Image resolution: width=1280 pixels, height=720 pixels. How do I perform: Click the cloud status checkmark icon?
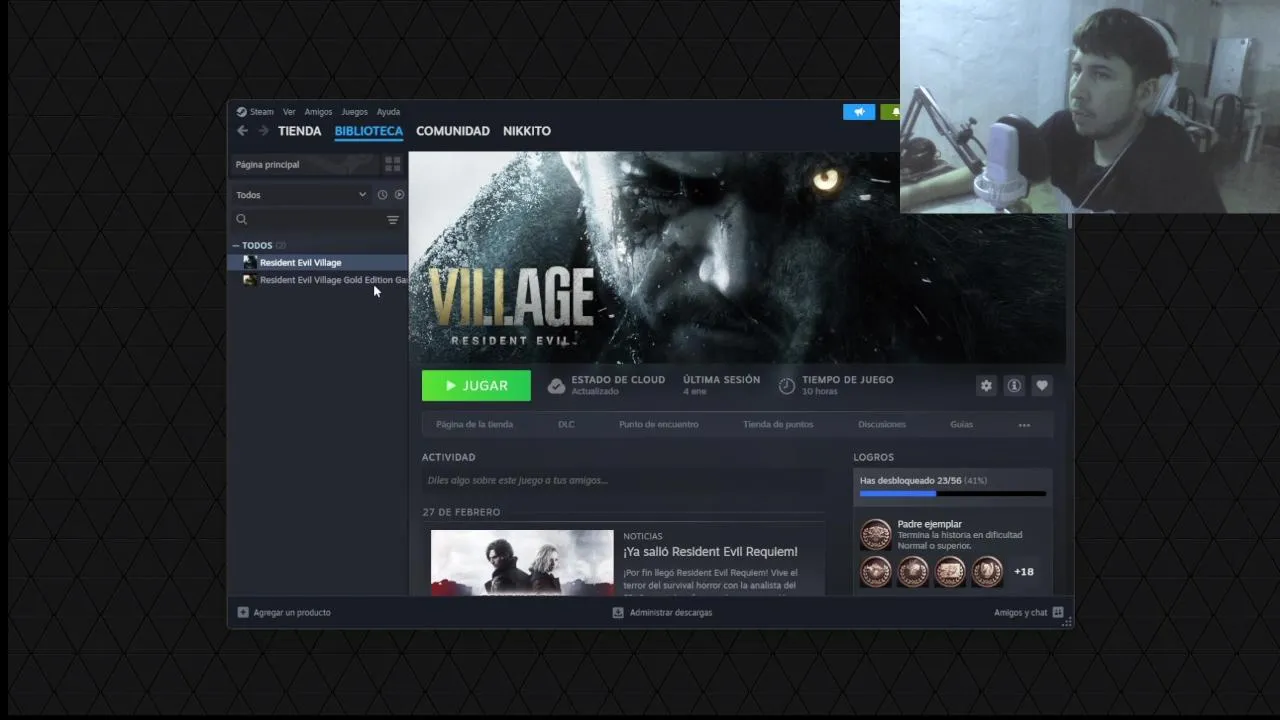pyautogui.click(x=556, y=386)
